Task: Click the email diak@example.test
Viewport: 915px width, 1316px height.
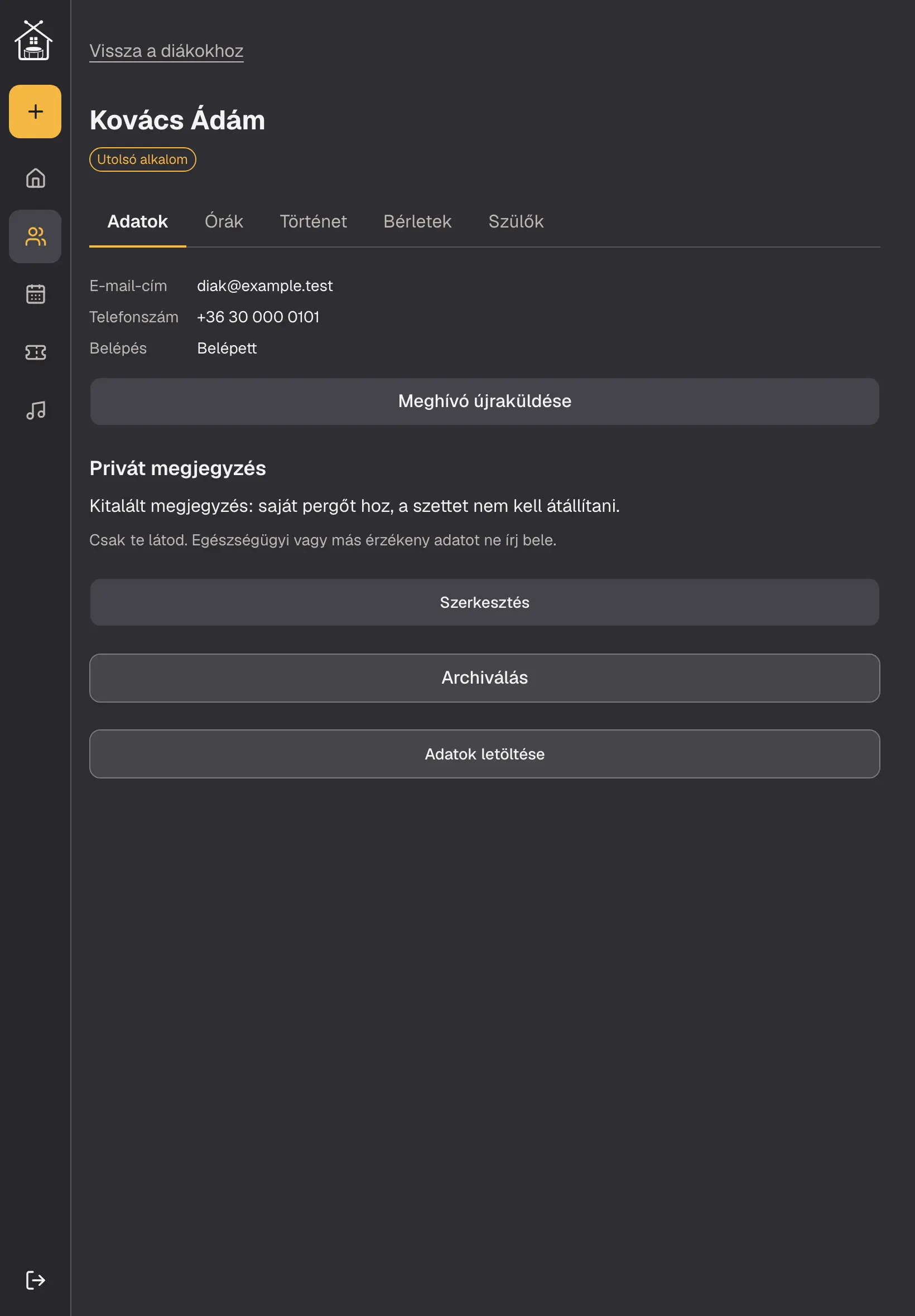Action: tap(265, 286)
